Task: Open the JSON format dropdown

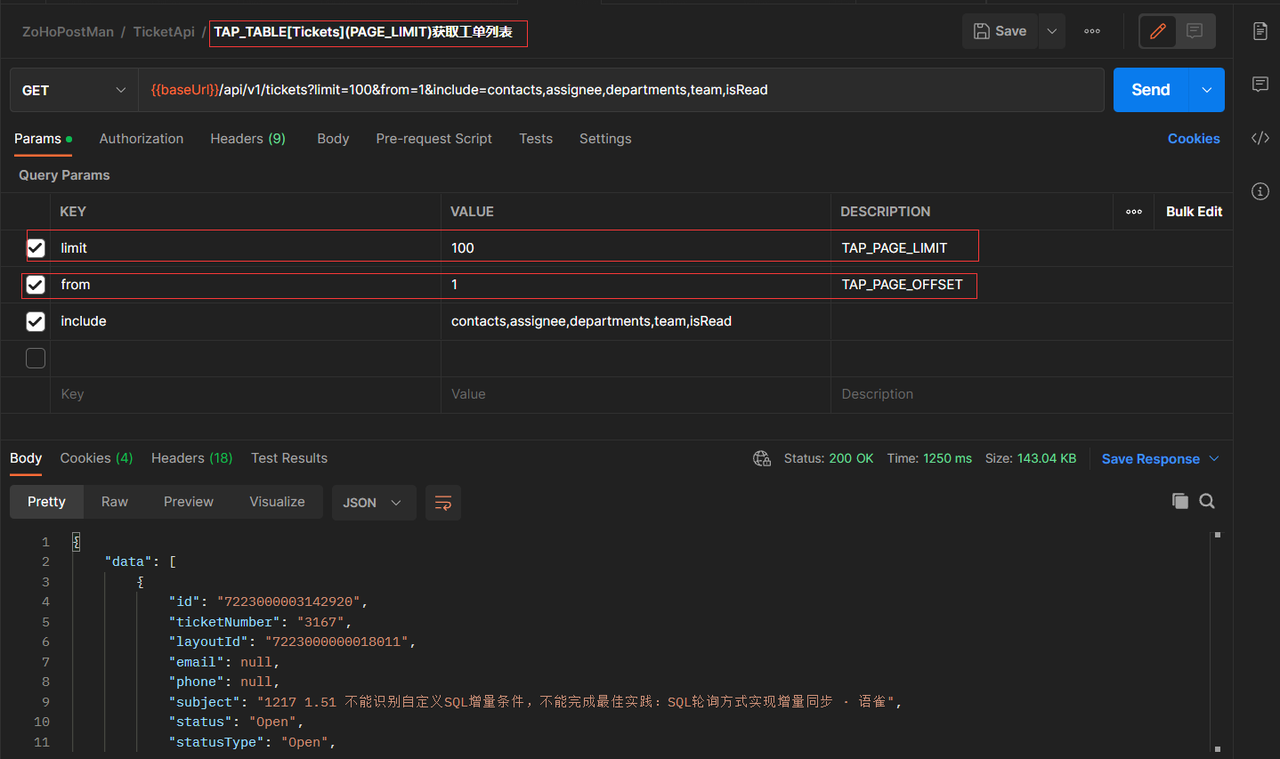Action: click(374, 503)
